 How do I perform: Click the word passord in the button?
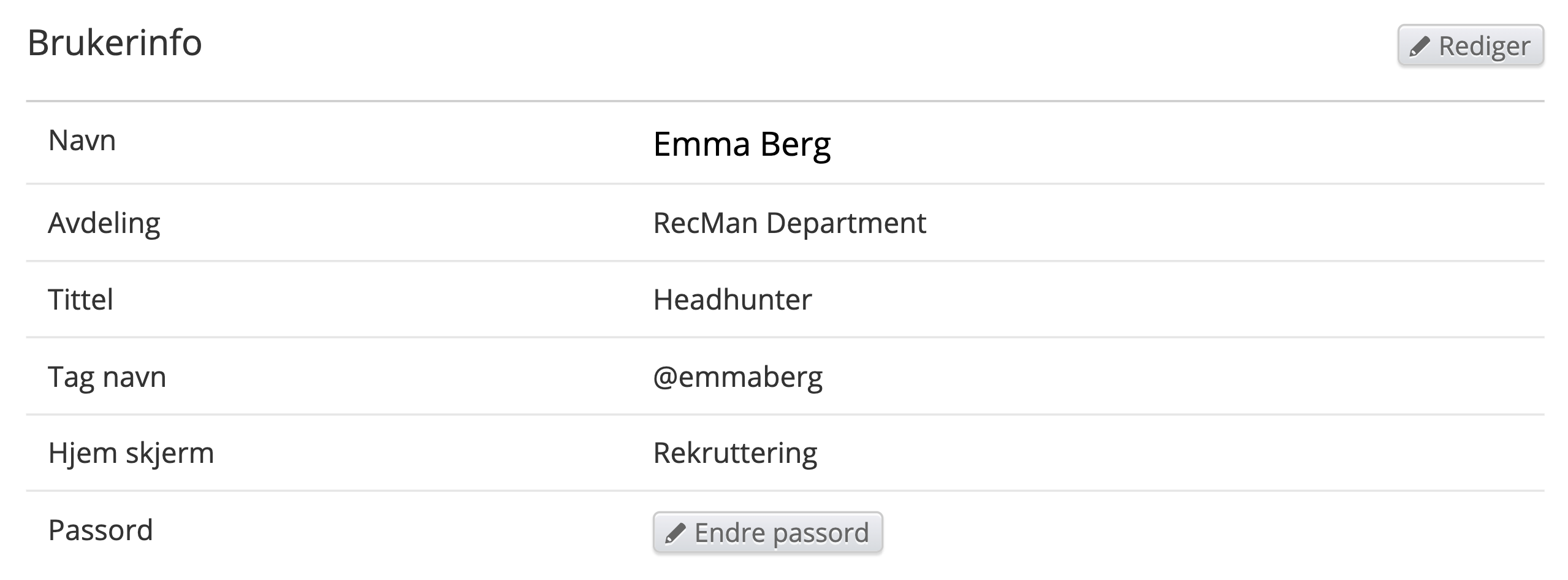pyautogui.click(x=821, y=533)
